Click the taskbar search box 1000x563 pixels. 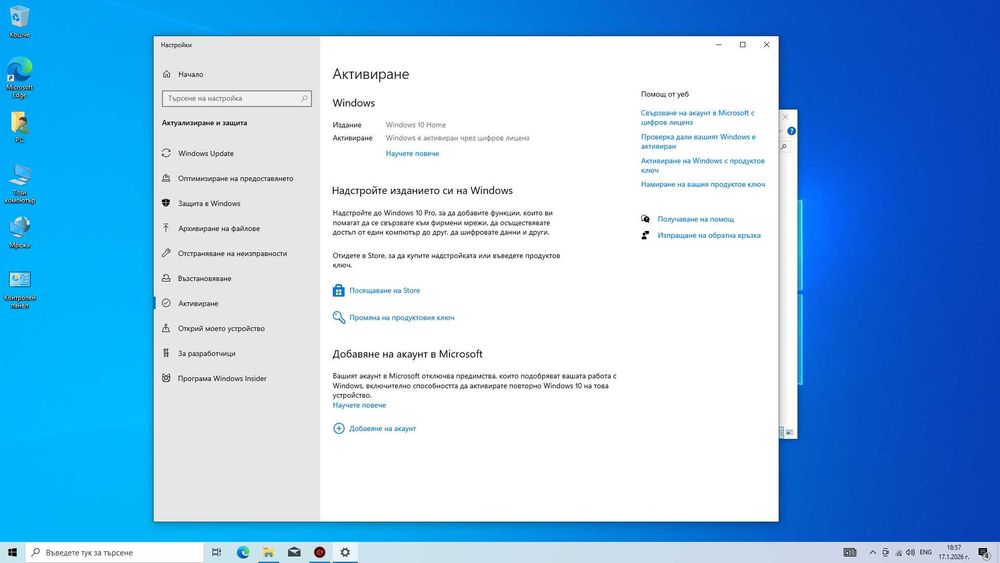click(x=115, y=552)
